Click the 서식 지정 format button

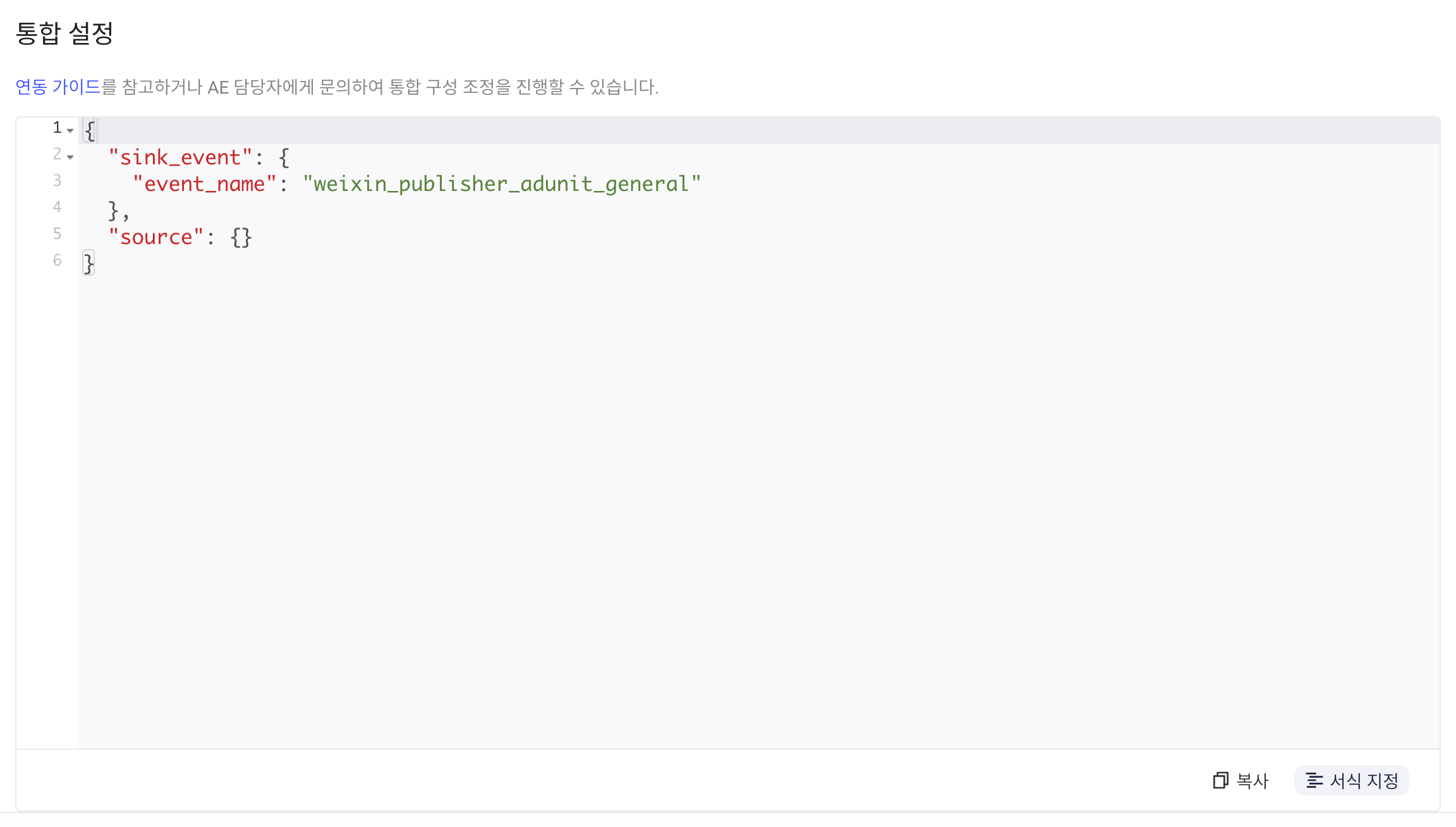pyautogui.click(x=1352, y=781)
